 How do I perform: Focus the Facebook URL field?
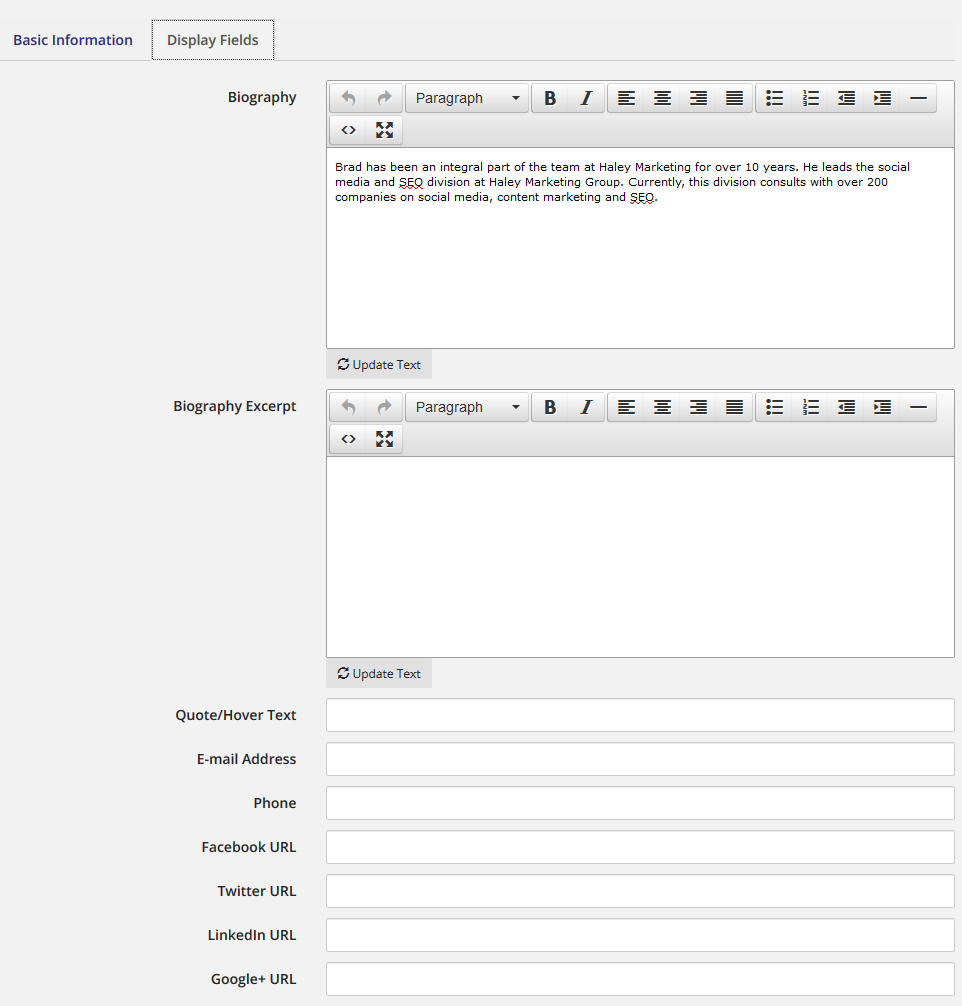(x=640, y=847)
